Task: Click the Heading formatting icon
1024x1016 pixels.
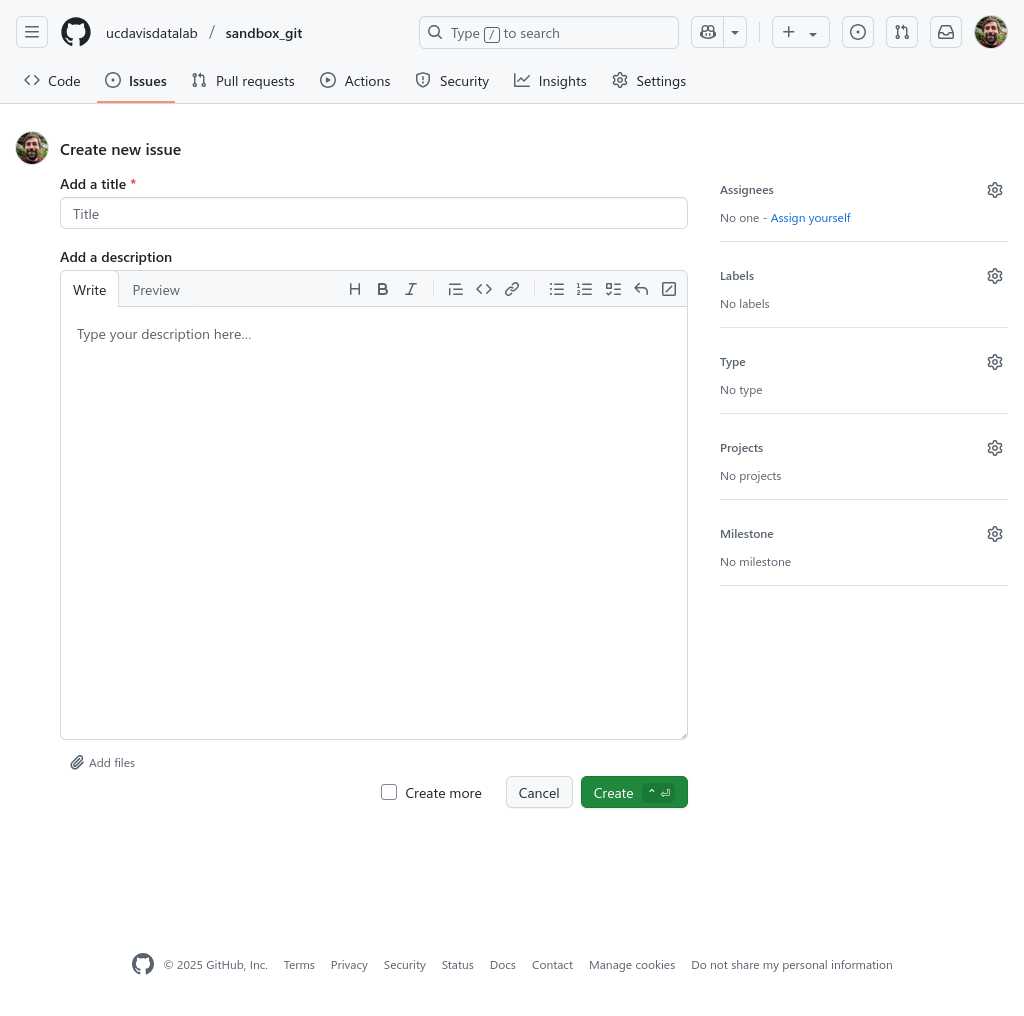Action: (x=355, y=289)
